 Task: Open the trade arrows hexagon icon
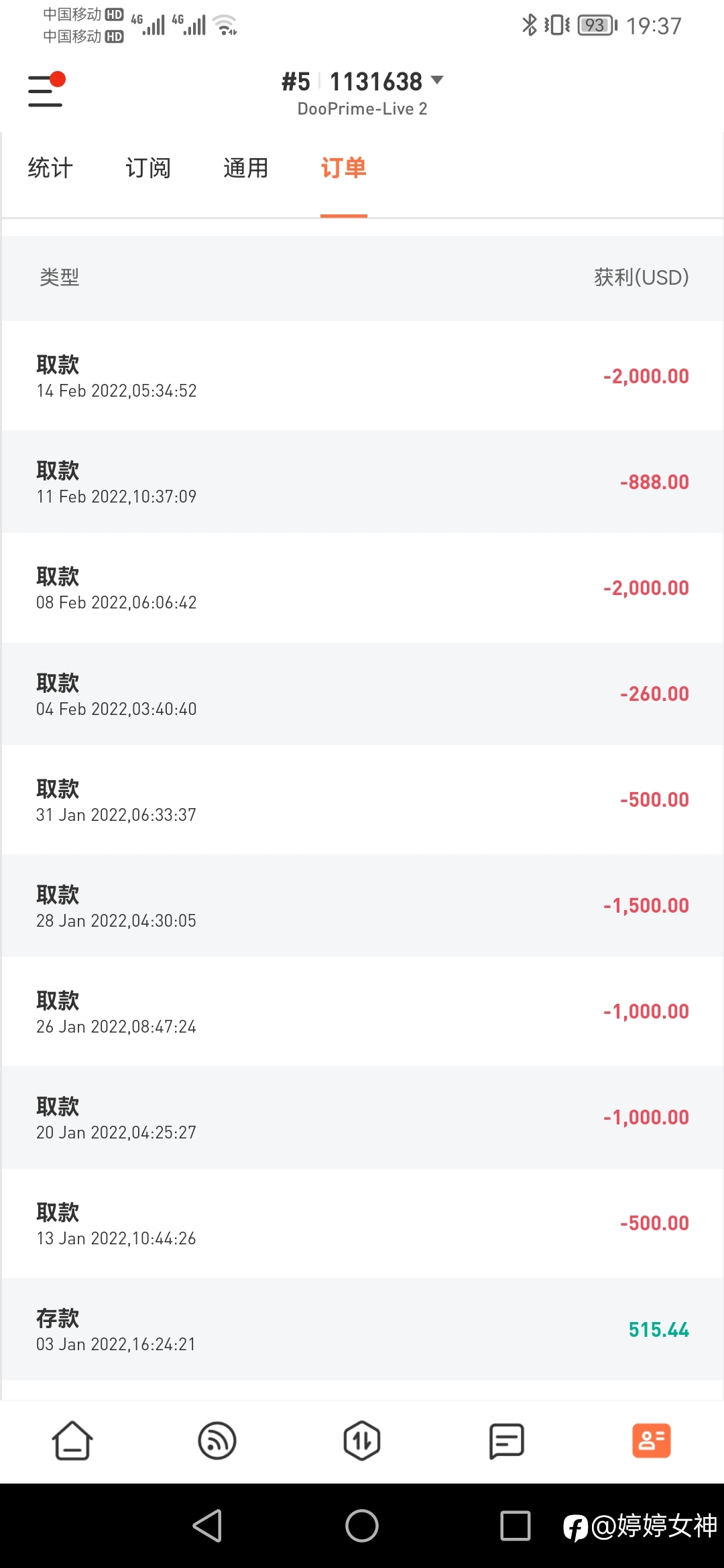(x=362, y=1441)
